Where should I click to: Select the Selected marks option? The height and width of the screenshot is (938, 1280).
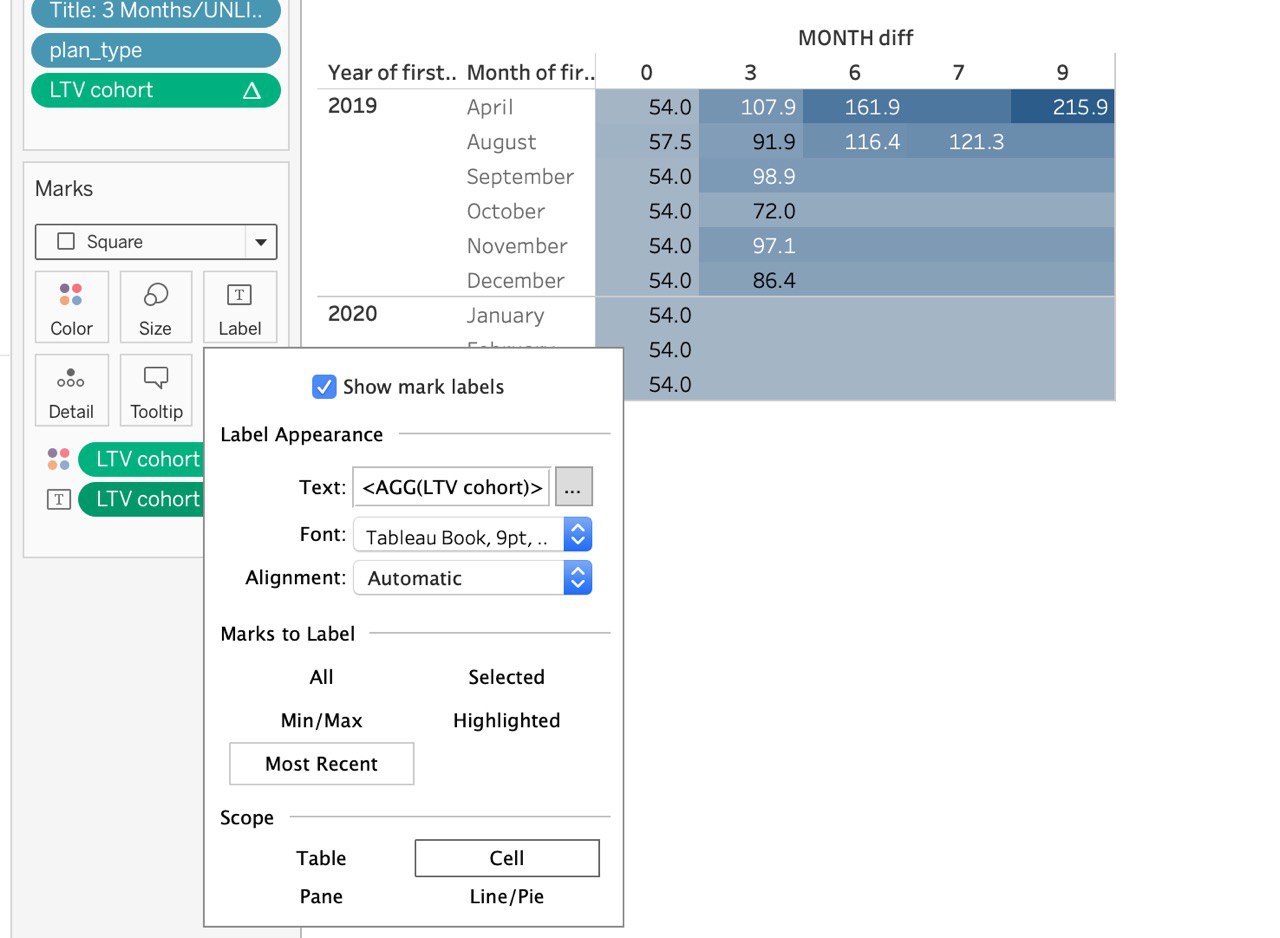tap(506, 677)
